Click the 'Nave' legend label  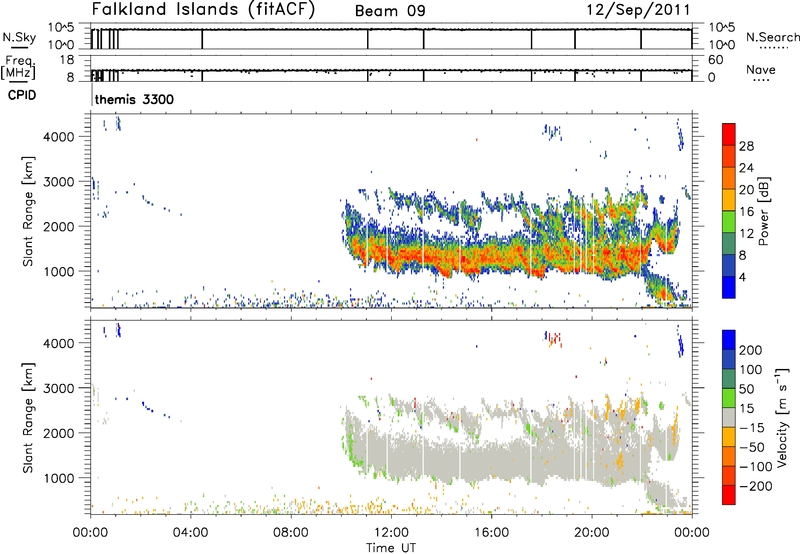click(x=761, y=69)
